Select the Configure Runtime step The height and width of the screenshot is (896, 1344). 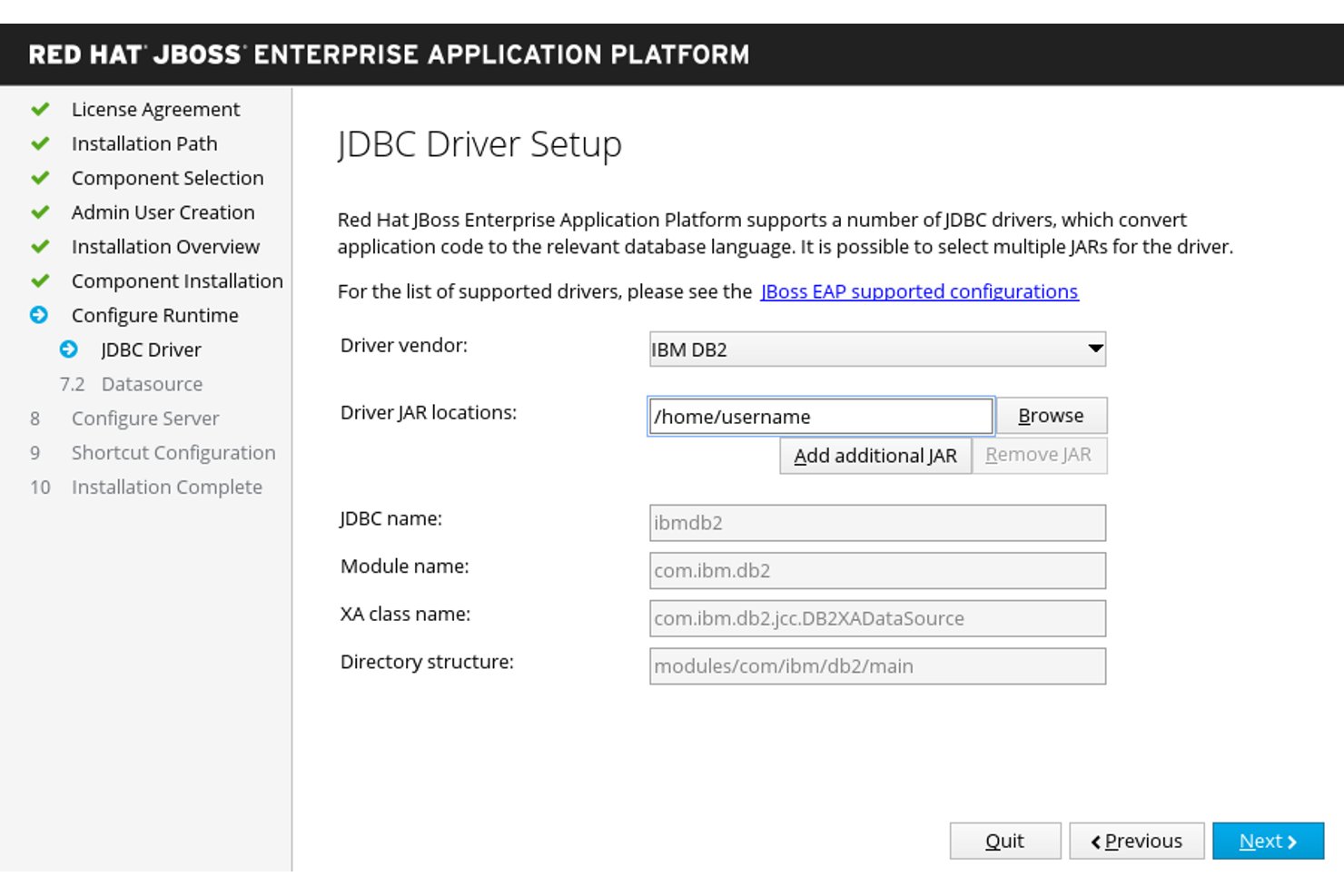pyautogui.click(x=154, y=316)
